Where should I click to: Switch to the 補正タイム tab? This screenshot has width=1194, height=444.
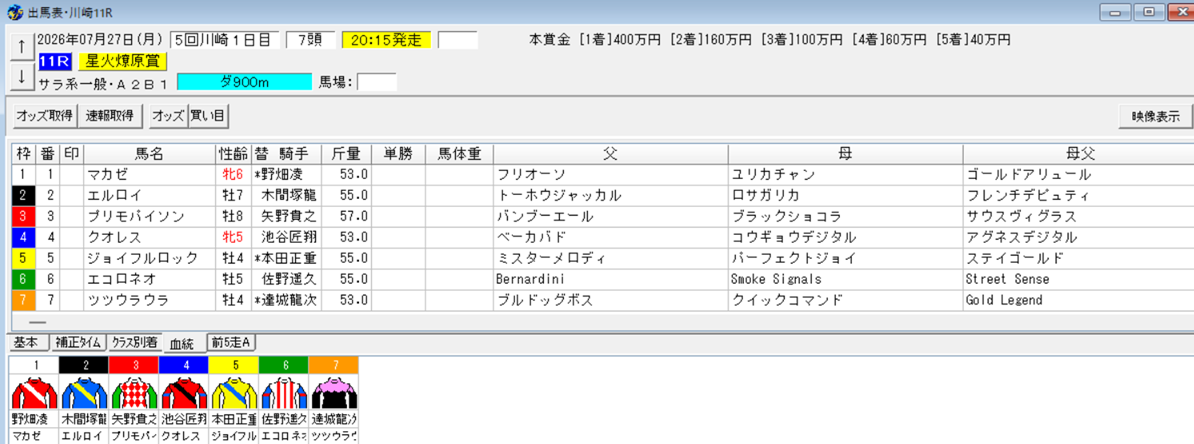pyautogui.click(x=78, y=343)
